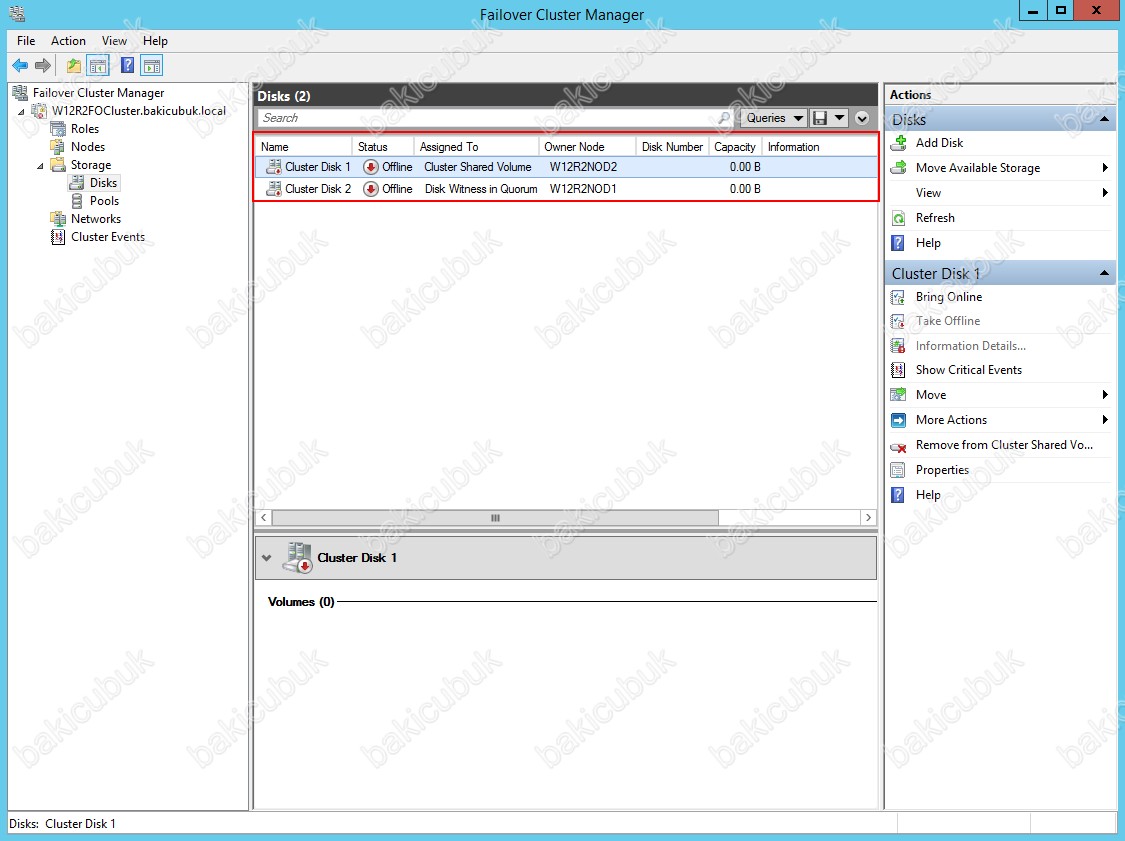Sort by the Name column header
The width and height of the screenshot is (1125, 841).
click(303, 147)
